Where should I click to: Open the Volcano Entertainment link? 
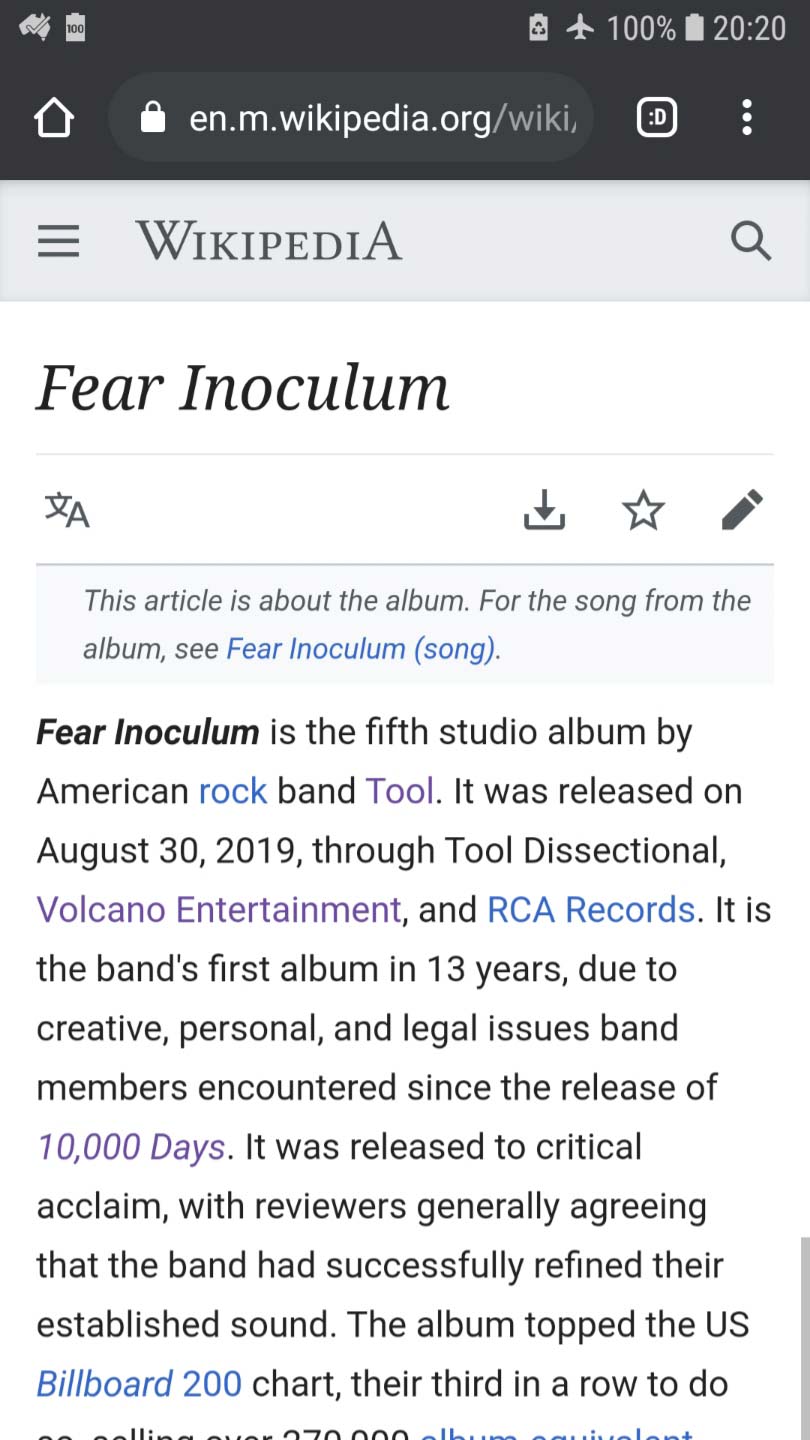click(219, 909)
